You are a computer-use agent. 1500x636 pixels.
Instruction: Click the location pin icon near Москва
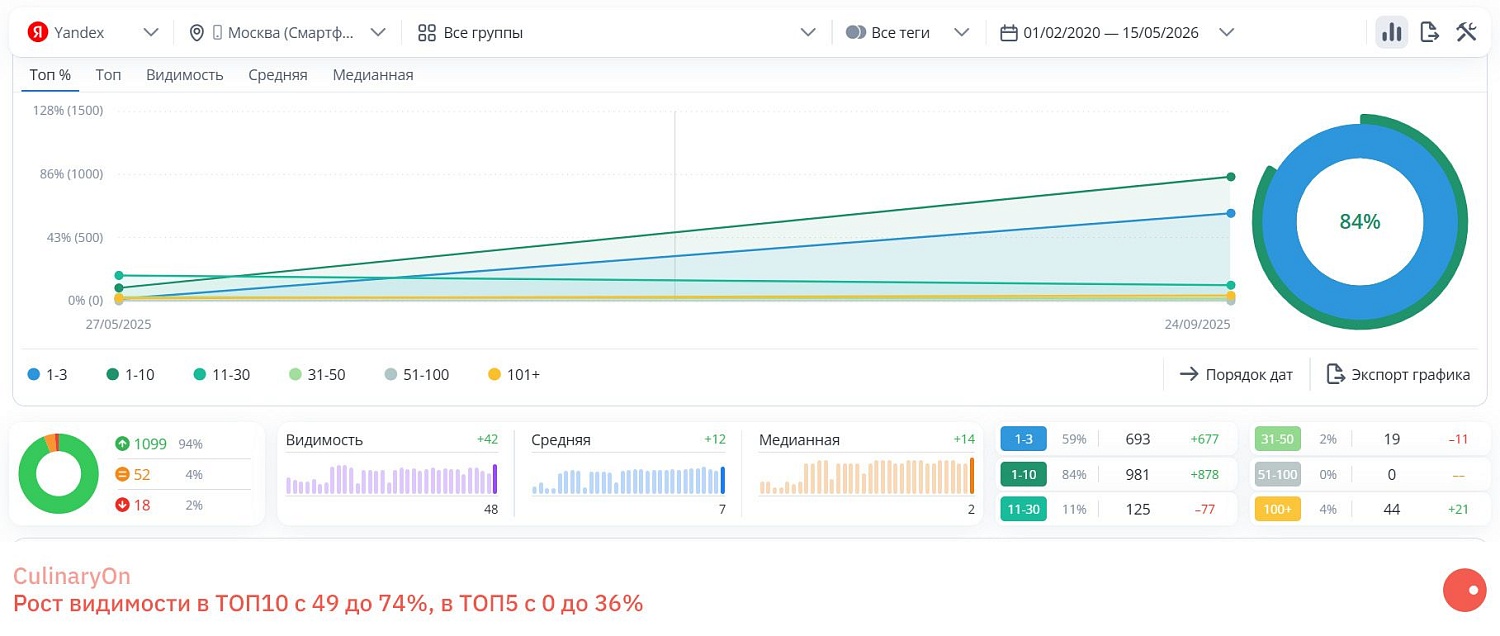coord(196,31)
